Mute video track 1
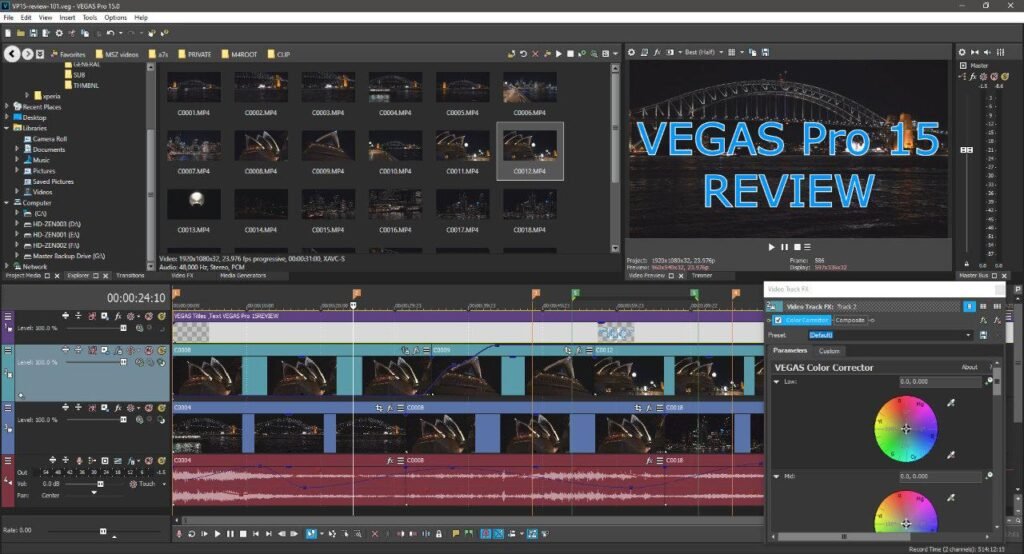Image resolution: width=1024 pixels, height=554 pixels. (149, 316)
